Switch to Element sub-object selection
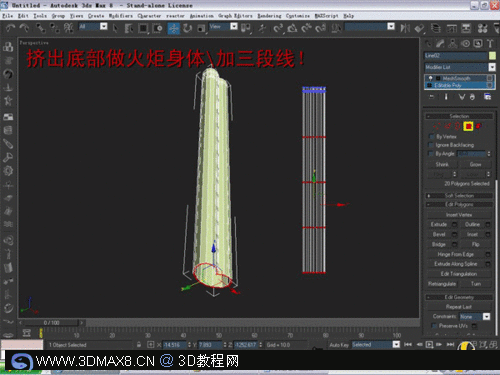 (x=479, y=126)
